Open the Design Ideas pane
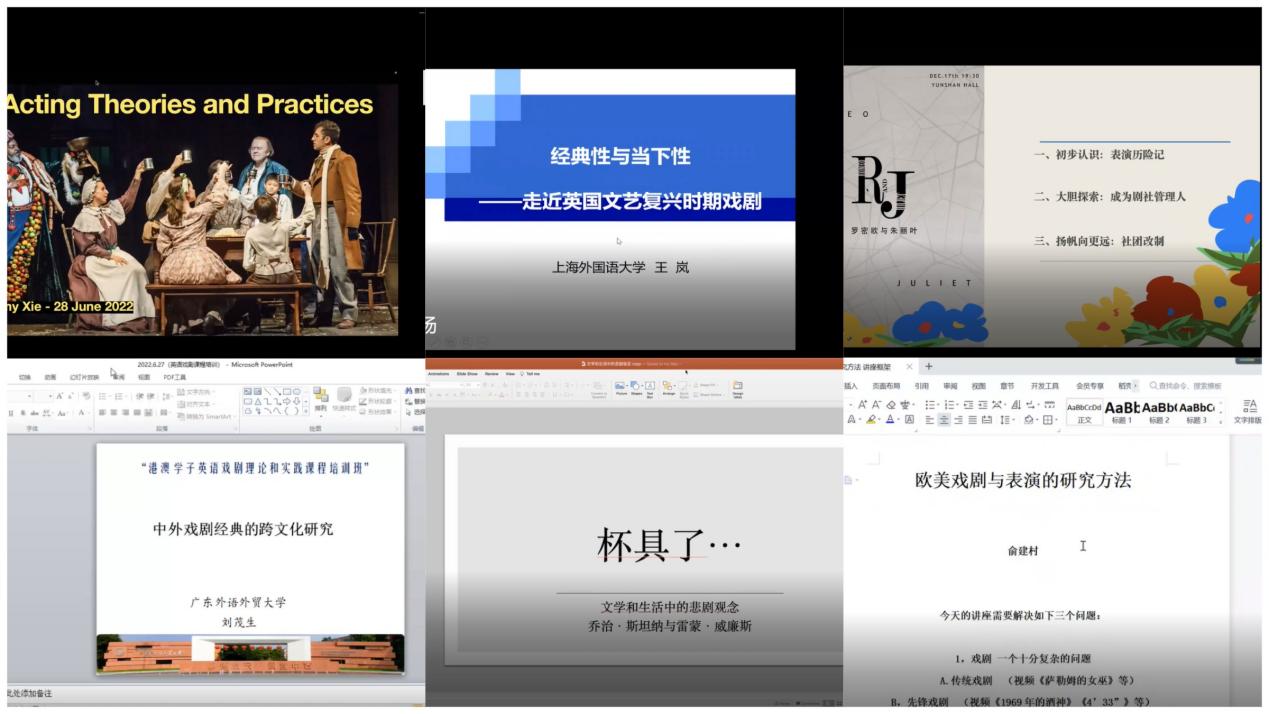Screen dimensions: 1269x714 737,388
